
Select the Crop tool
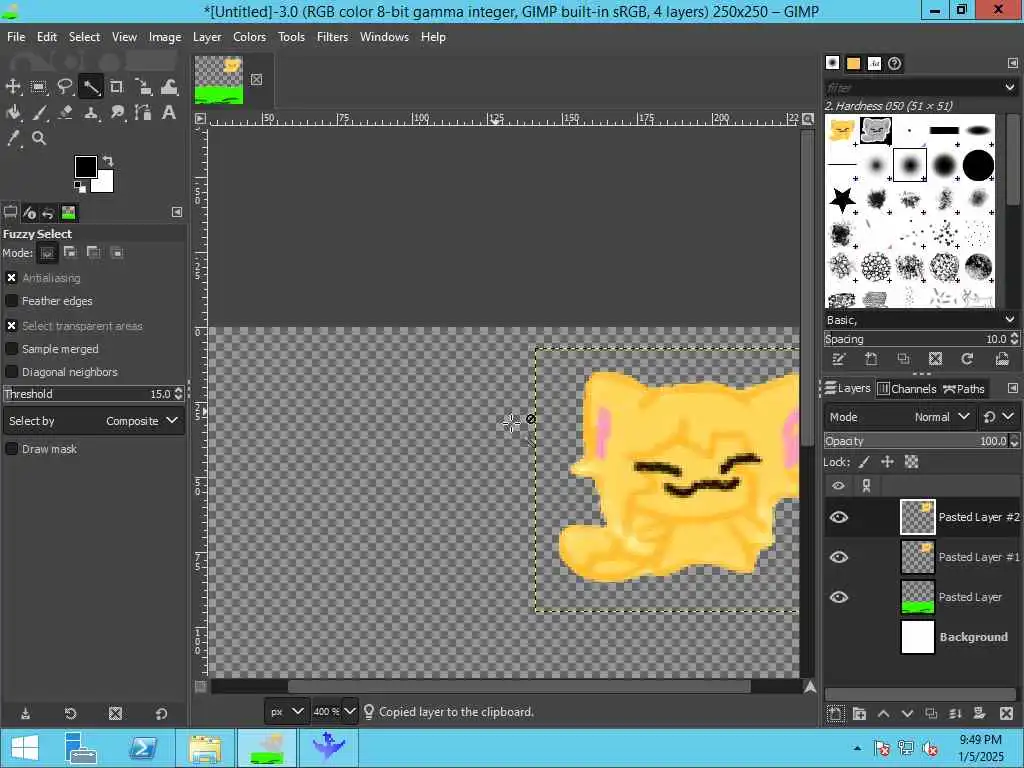[116, 87]
